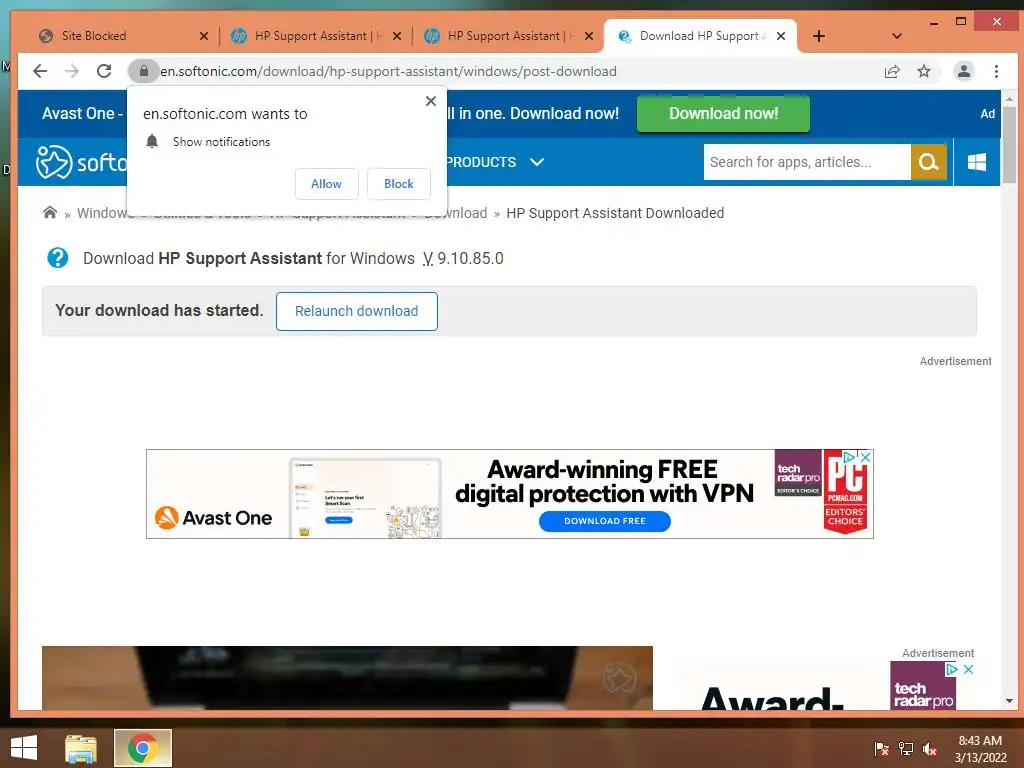Click AdChoices icon on lower right ad
The width and height of the screenshot is (1024, 768).
(952, 669)
